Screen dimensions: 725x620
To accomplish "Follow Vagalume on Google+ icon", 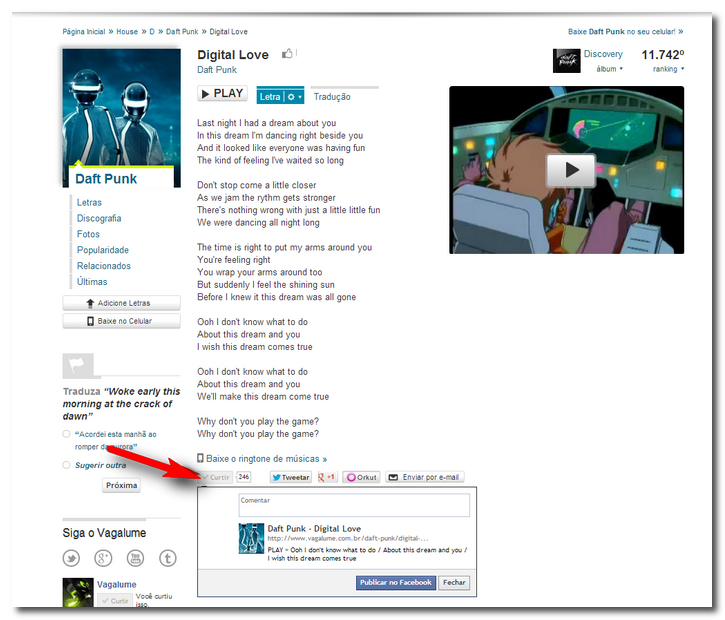I will coord(103,558).
